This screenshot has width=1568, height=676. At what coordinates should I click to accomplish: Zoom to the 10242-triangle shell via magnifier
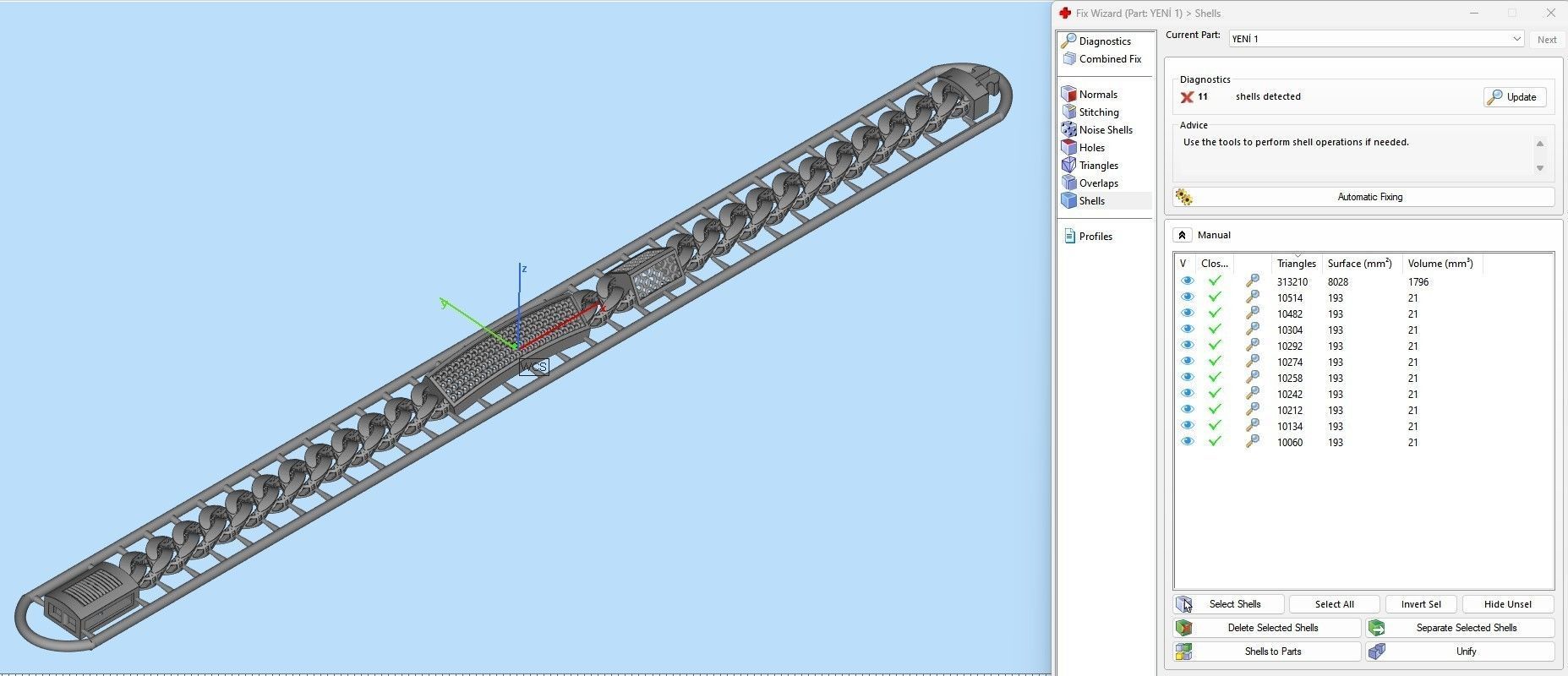click(x=1253, y=393)
